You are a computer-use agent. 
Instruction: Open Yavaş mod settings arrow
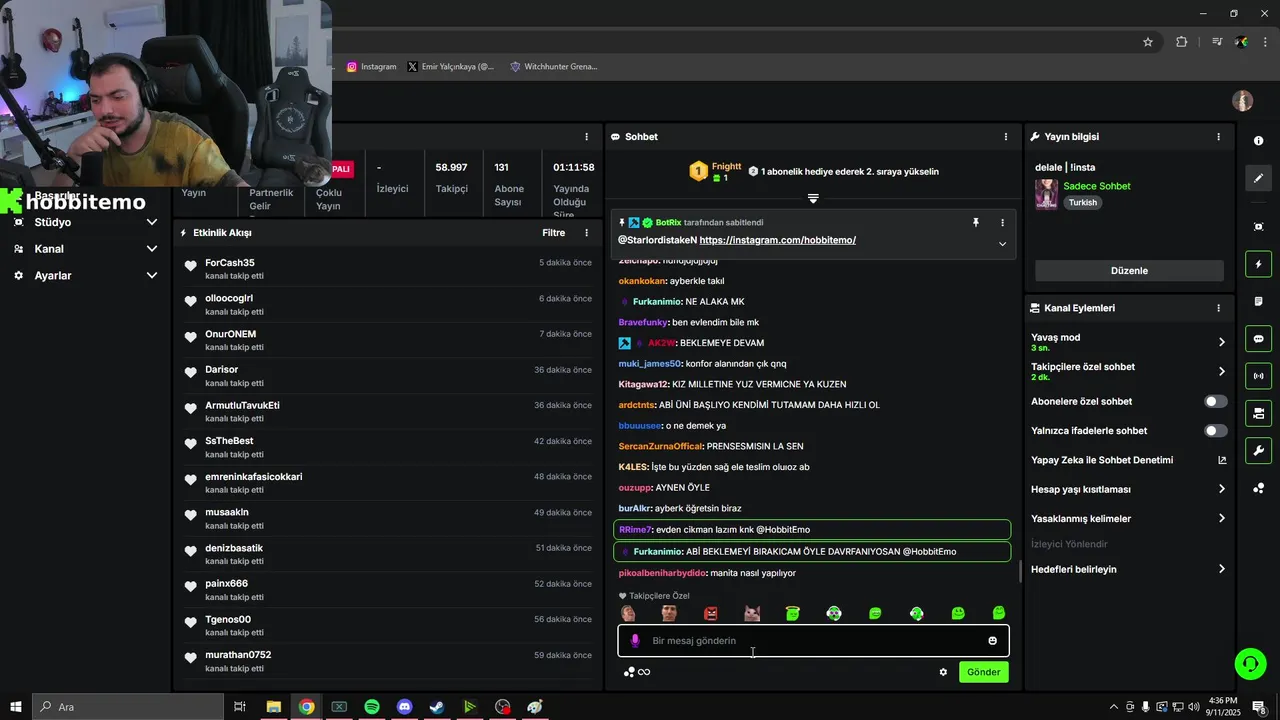point(1221,342)
